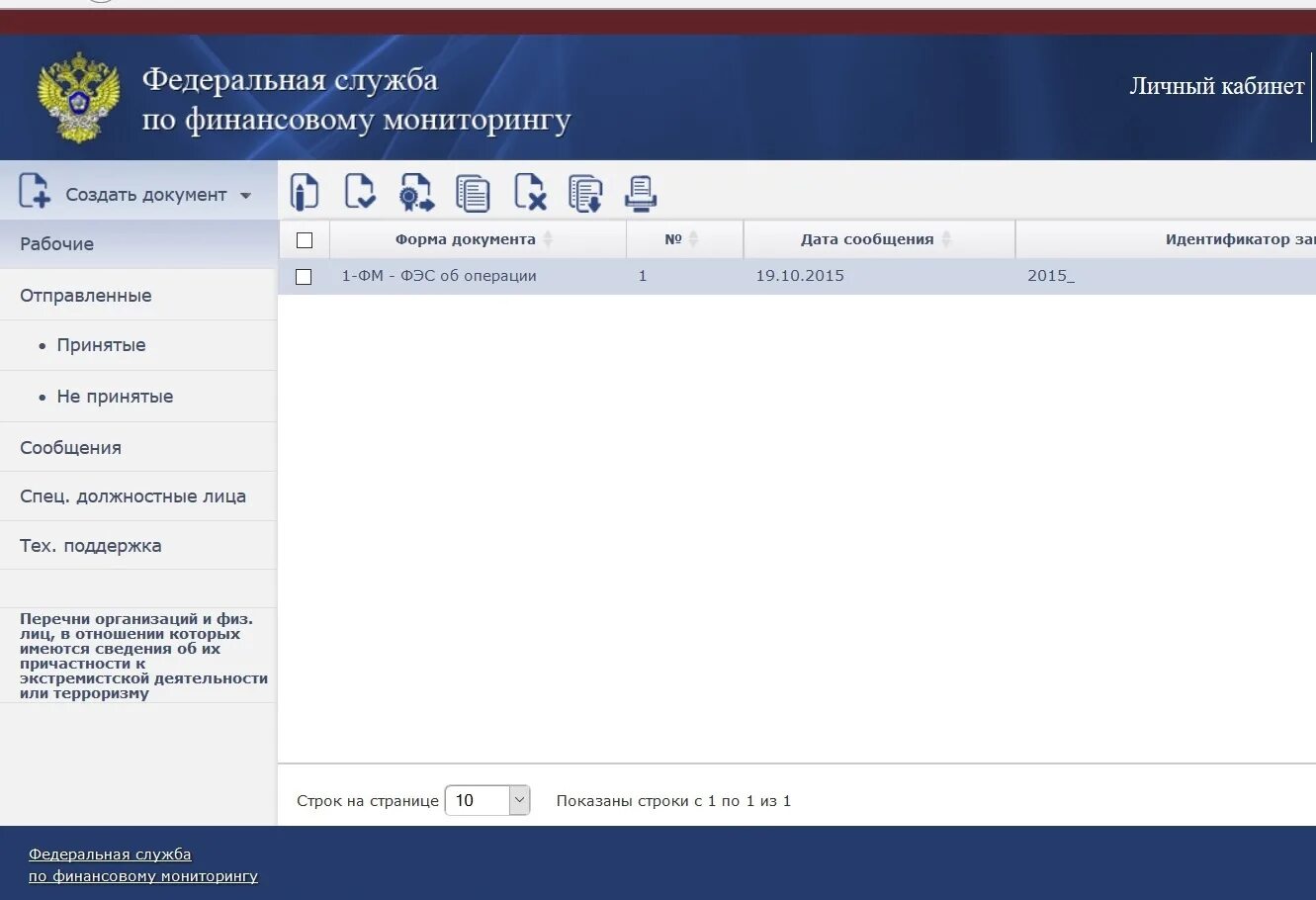Click the Показаны строки с 1 по 1 text

click(673, 801)
